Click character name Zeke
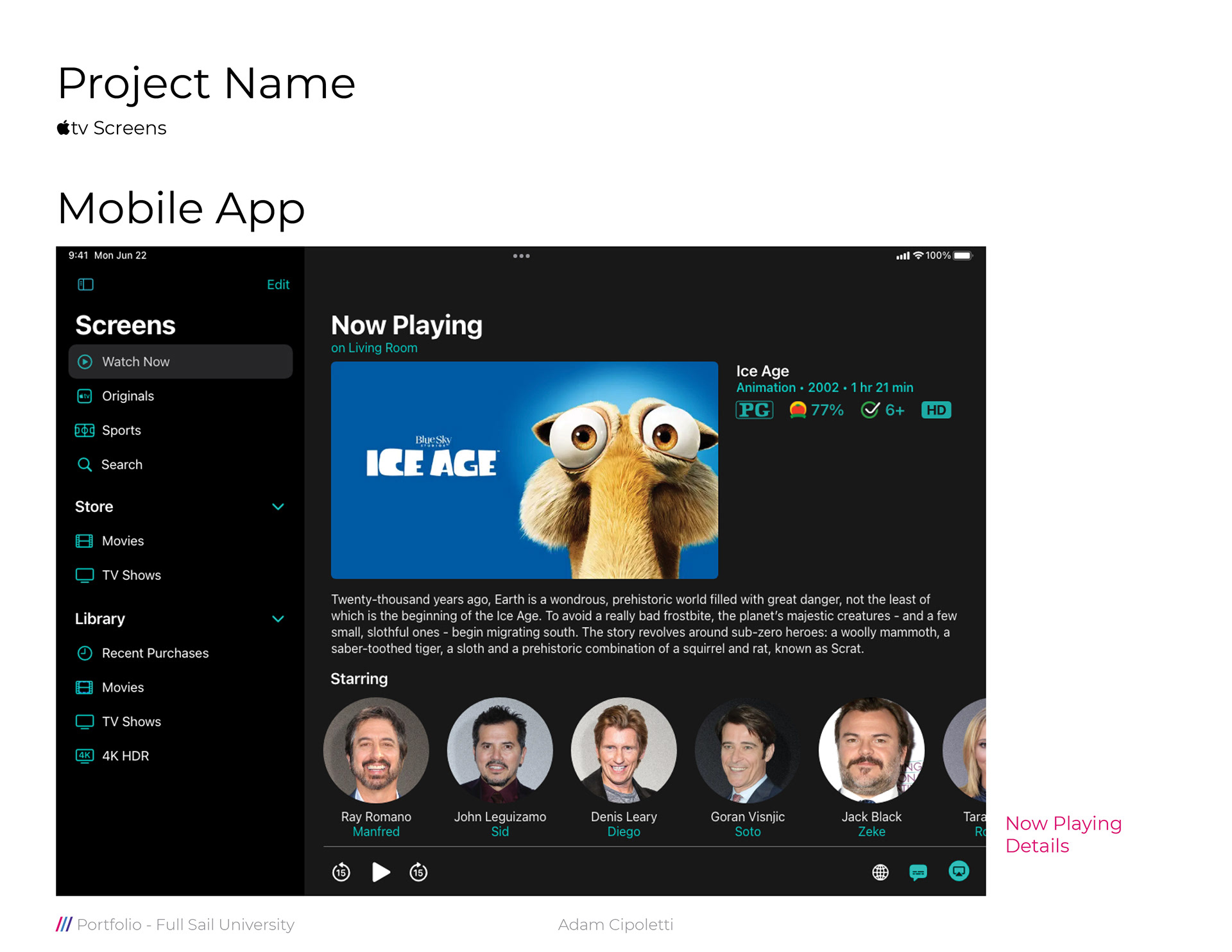Image resolution: width=1232 pixels, height=952 pixels. [x=871, y=832]
